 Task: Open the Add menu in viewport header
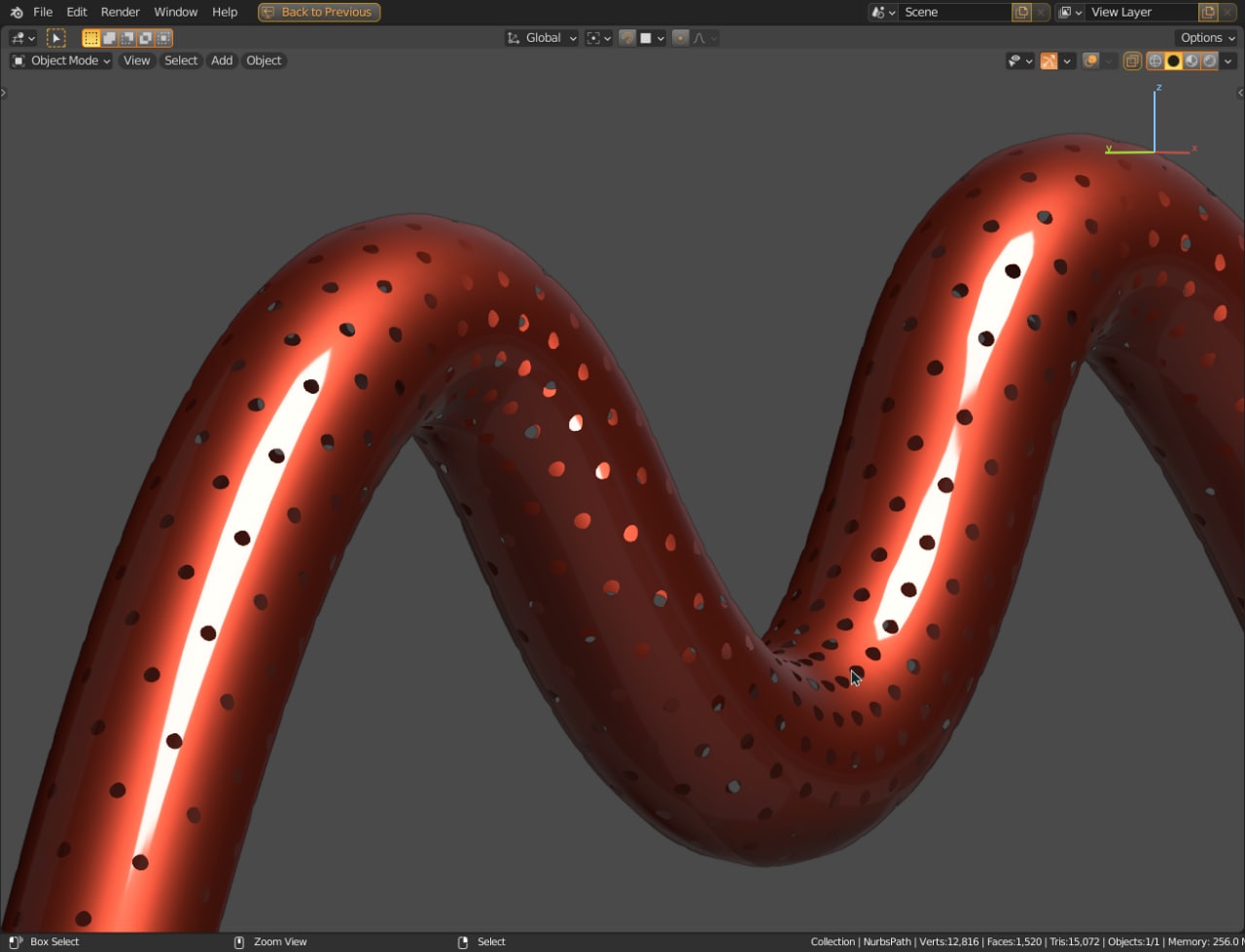pyautogui.click(x=222, y=60)
